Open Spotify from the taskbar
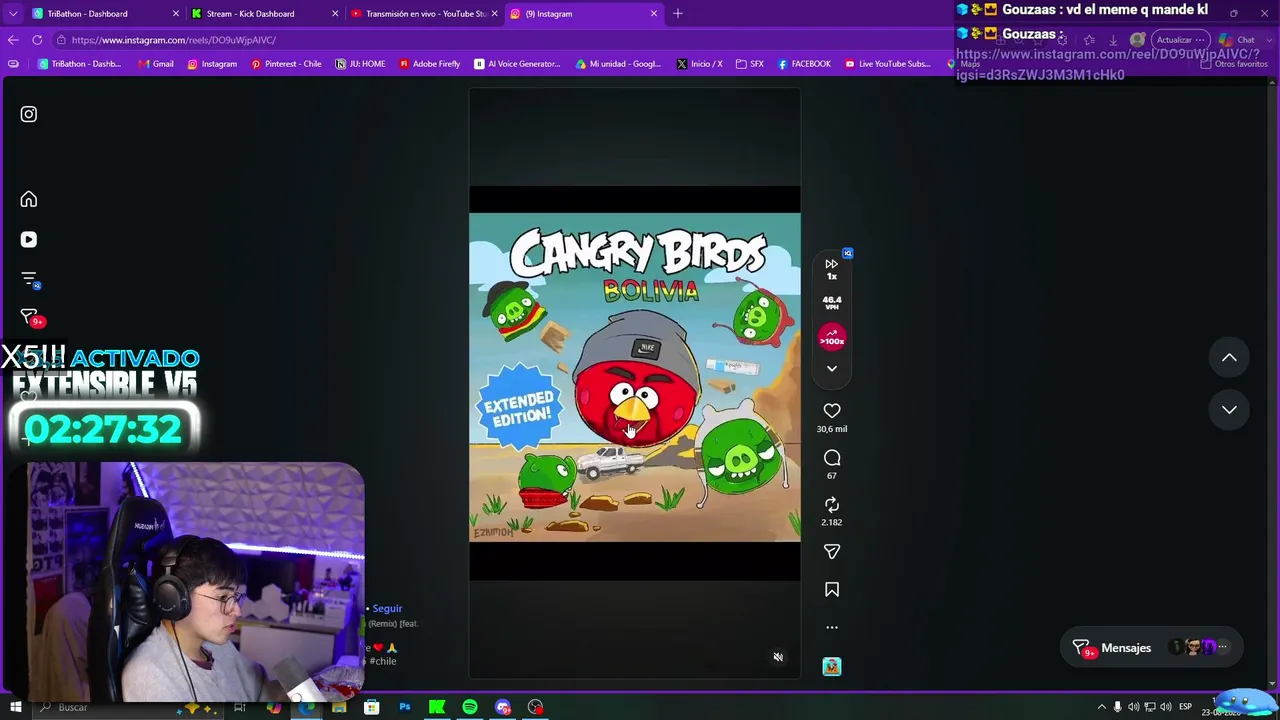This screenshot has height=720, width=1280. (470, 708)
